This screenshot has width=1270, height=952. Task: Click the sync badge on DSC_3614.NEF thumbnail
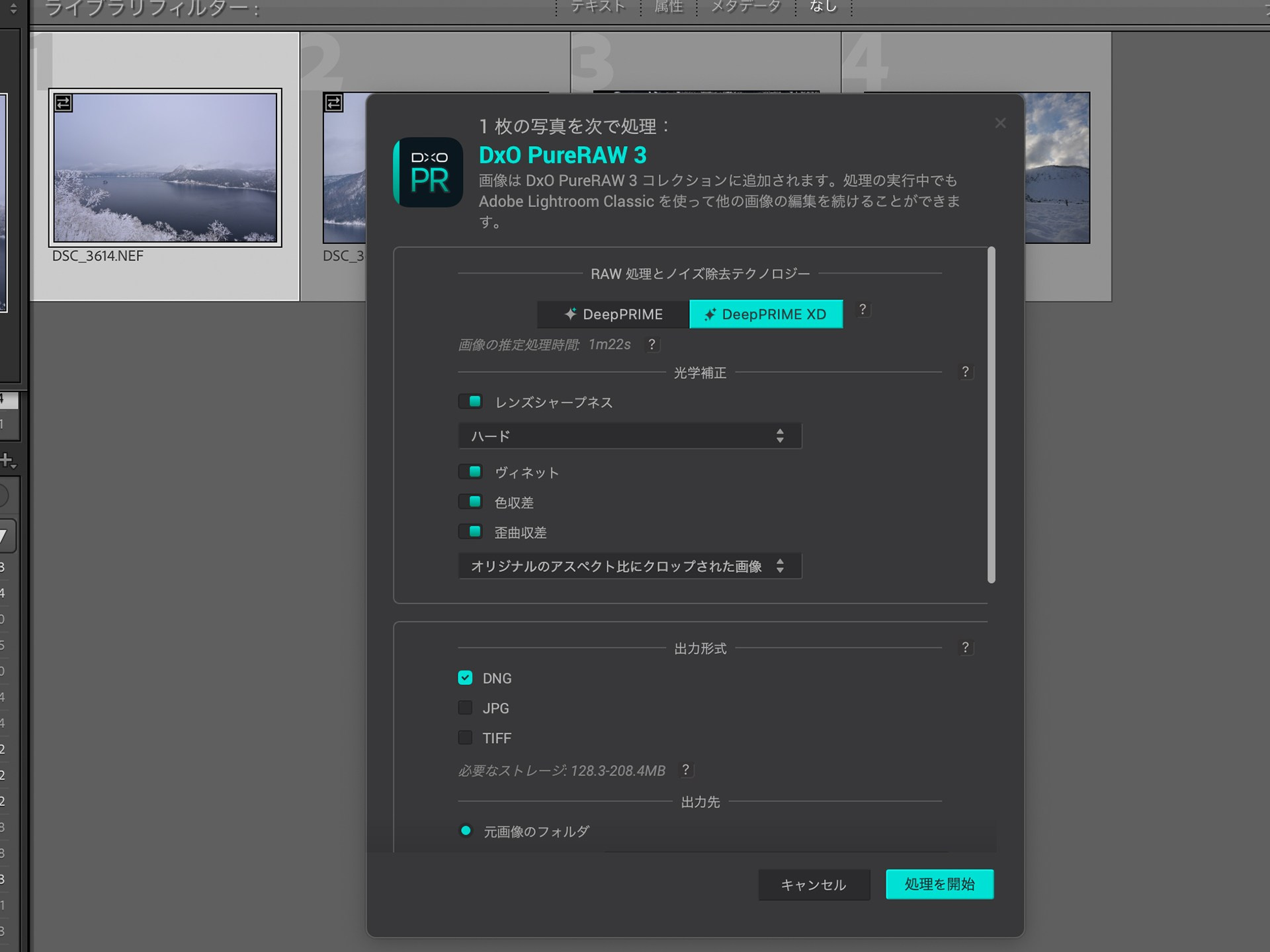click(x=63, y=103)
